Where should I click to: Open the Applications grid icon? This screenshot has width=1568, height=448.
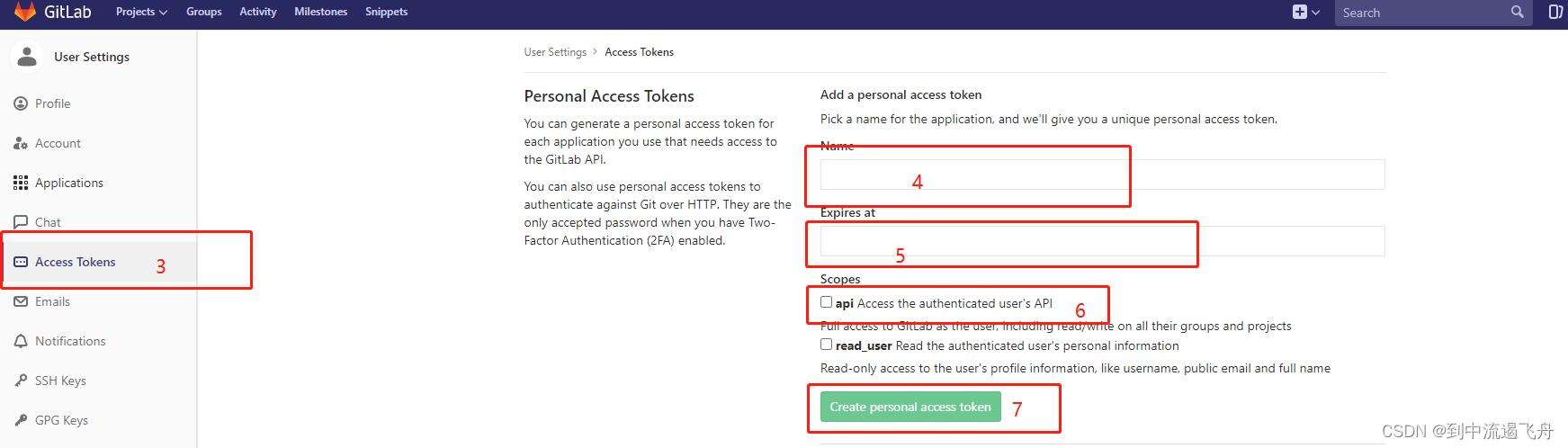[x=21, y=183]
